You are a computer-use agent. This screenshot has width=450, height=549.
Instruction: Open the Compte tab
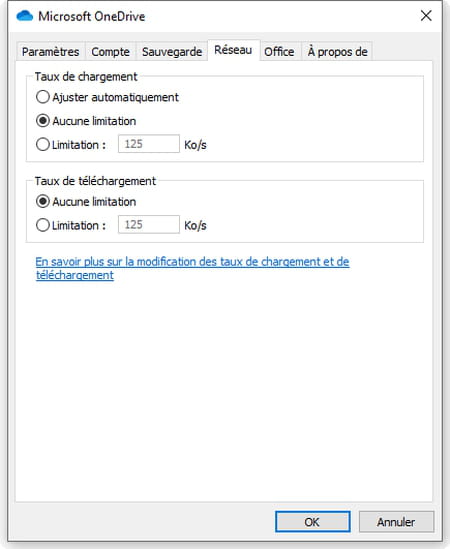pyautogui.click(x=110, y=52)
